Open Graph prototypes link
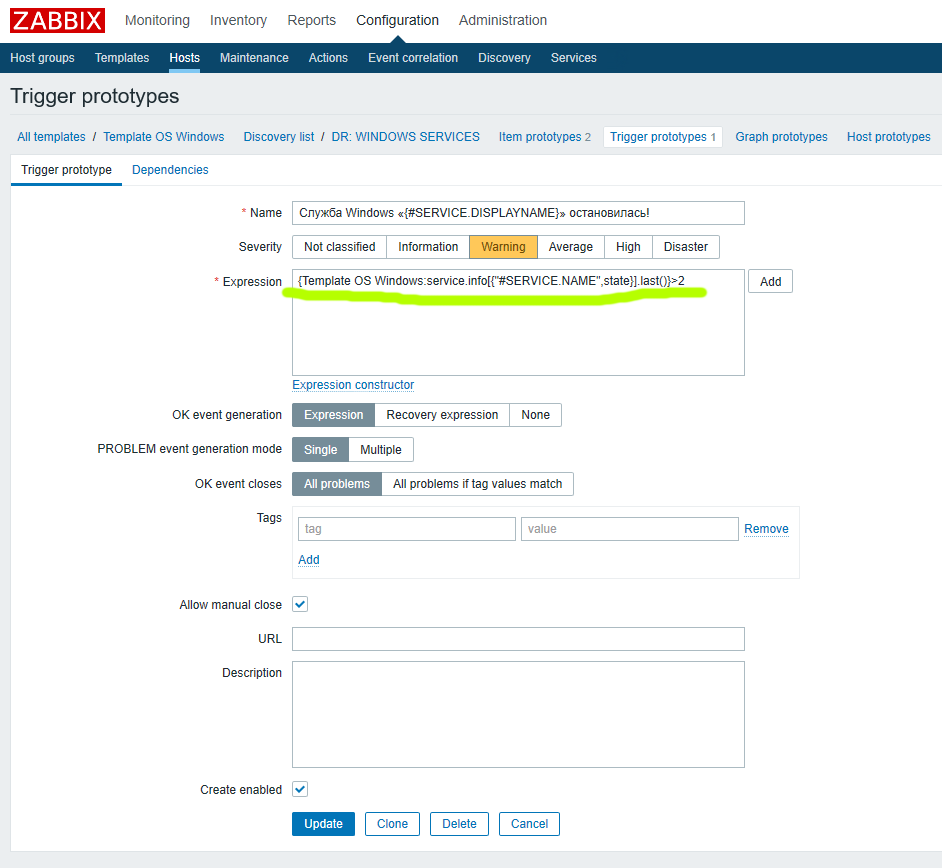Screen dimensions: 942x868 [x=781, y=137]
